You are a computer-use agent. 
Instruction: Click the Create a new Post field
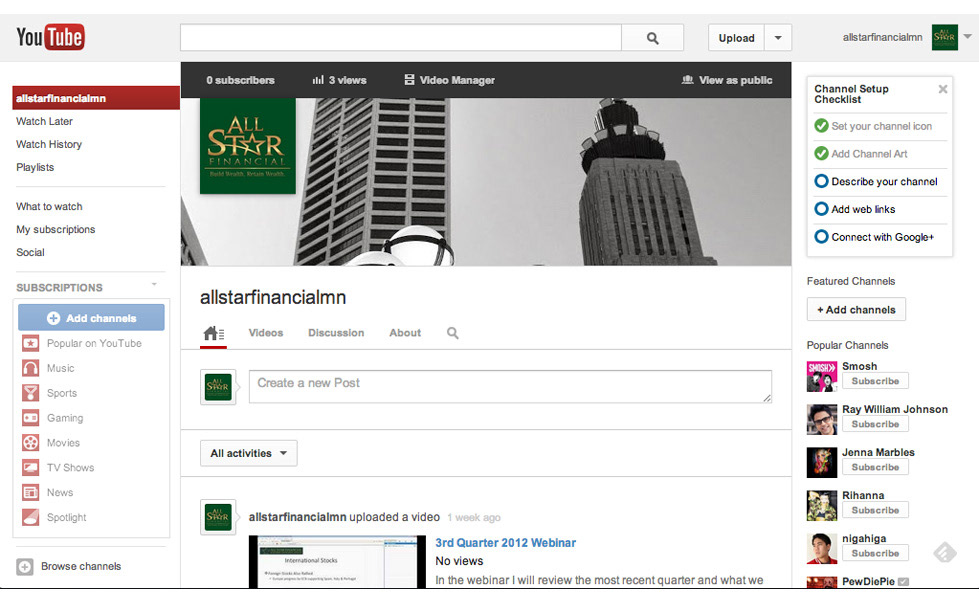point(510,386)
